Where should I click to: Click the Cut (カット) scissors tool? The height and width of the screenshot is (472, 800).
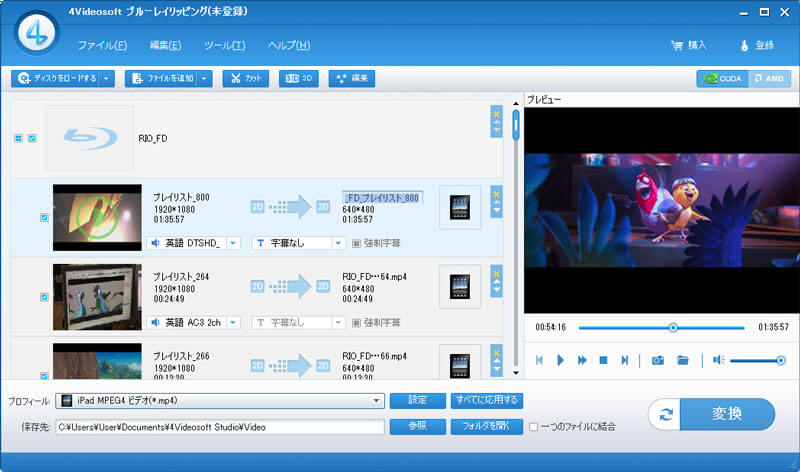(x=245, y=78)
